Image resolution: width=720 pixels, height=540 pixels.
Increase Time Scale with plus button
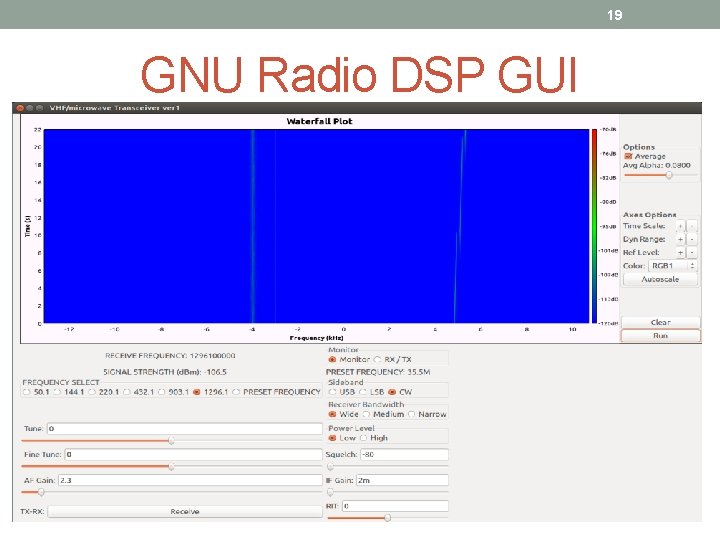(x=681, y=226)
